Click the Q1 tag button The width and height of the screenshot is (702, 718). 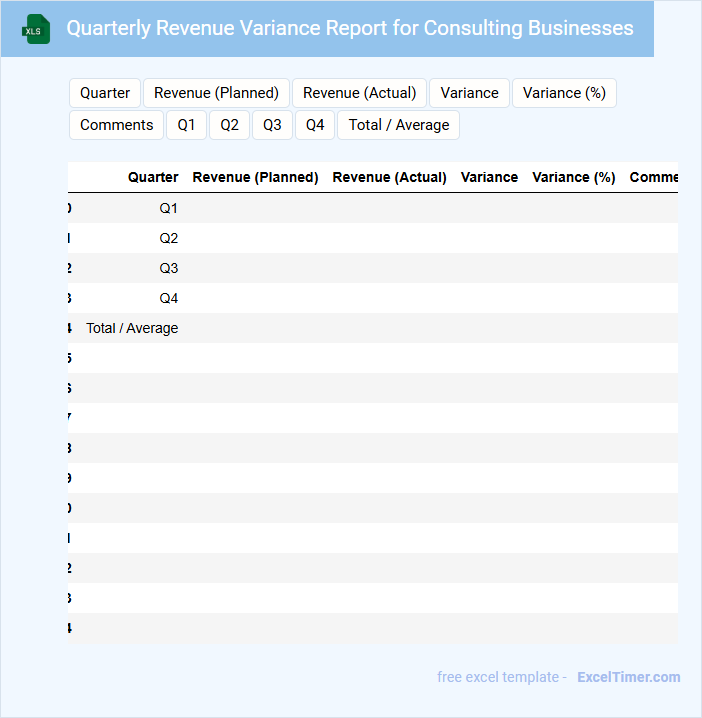(186, 125)
